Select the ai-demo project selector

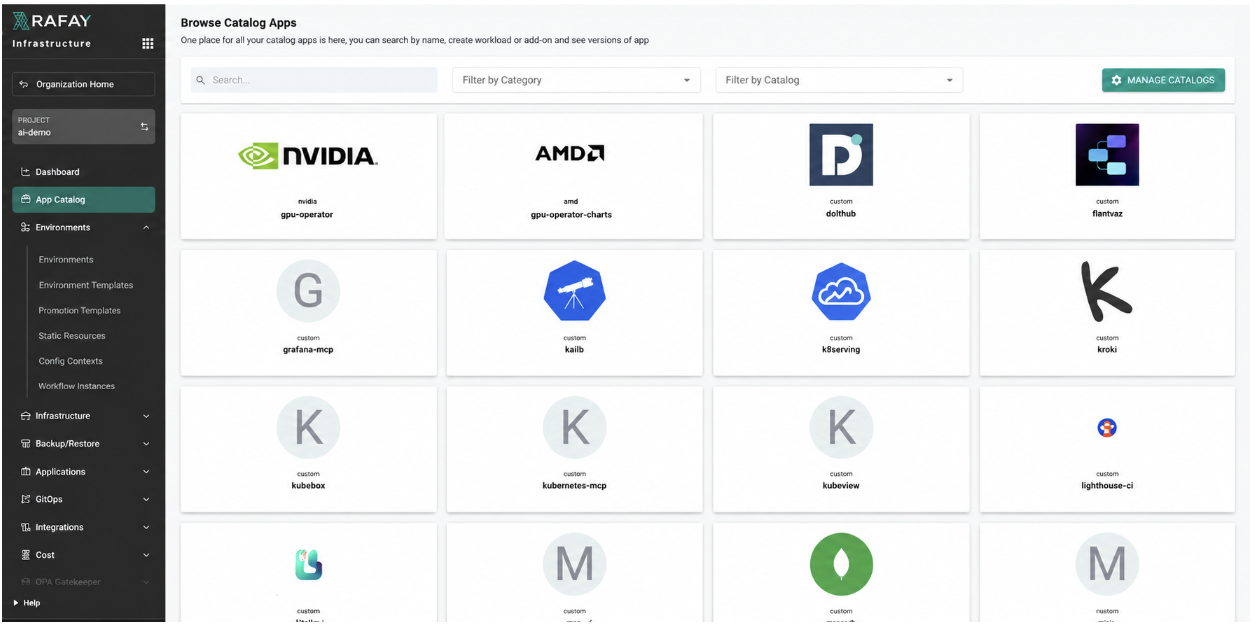pos(83,126)
